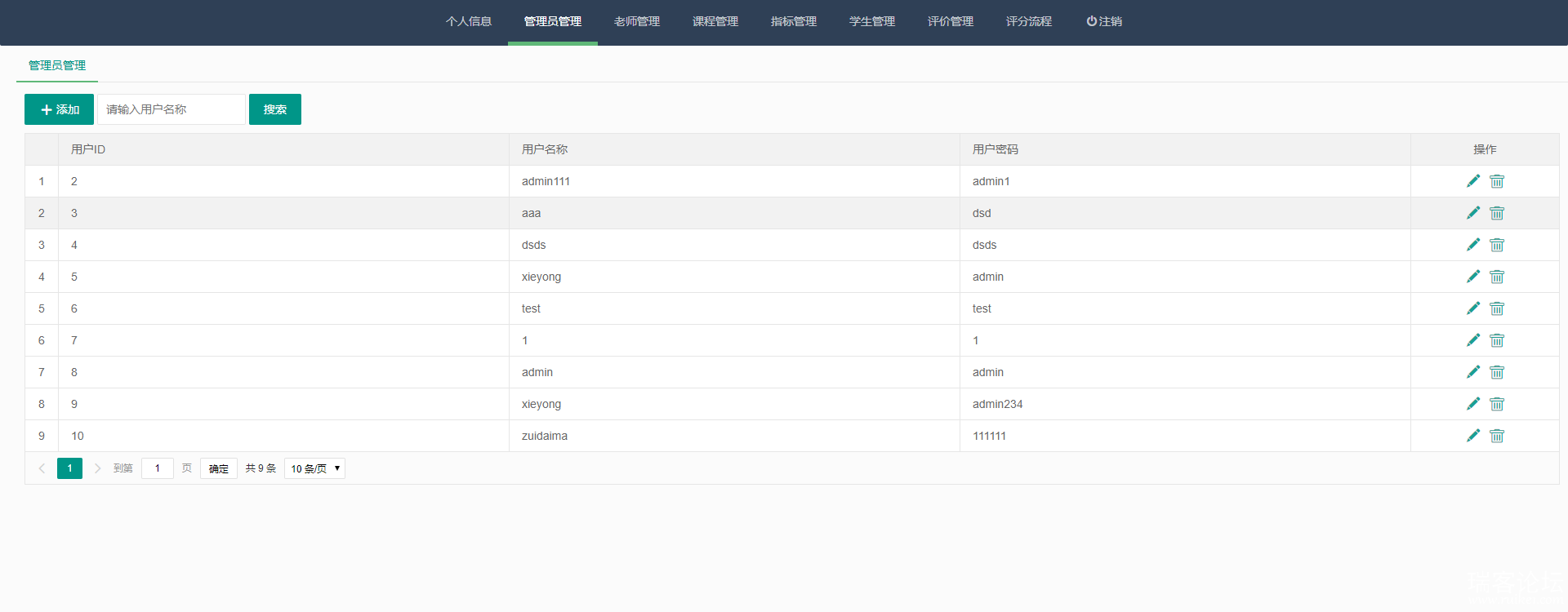Viewport: 1568px width, 612px height.
Task: Select the test username cell
Action: pos(734,308)
